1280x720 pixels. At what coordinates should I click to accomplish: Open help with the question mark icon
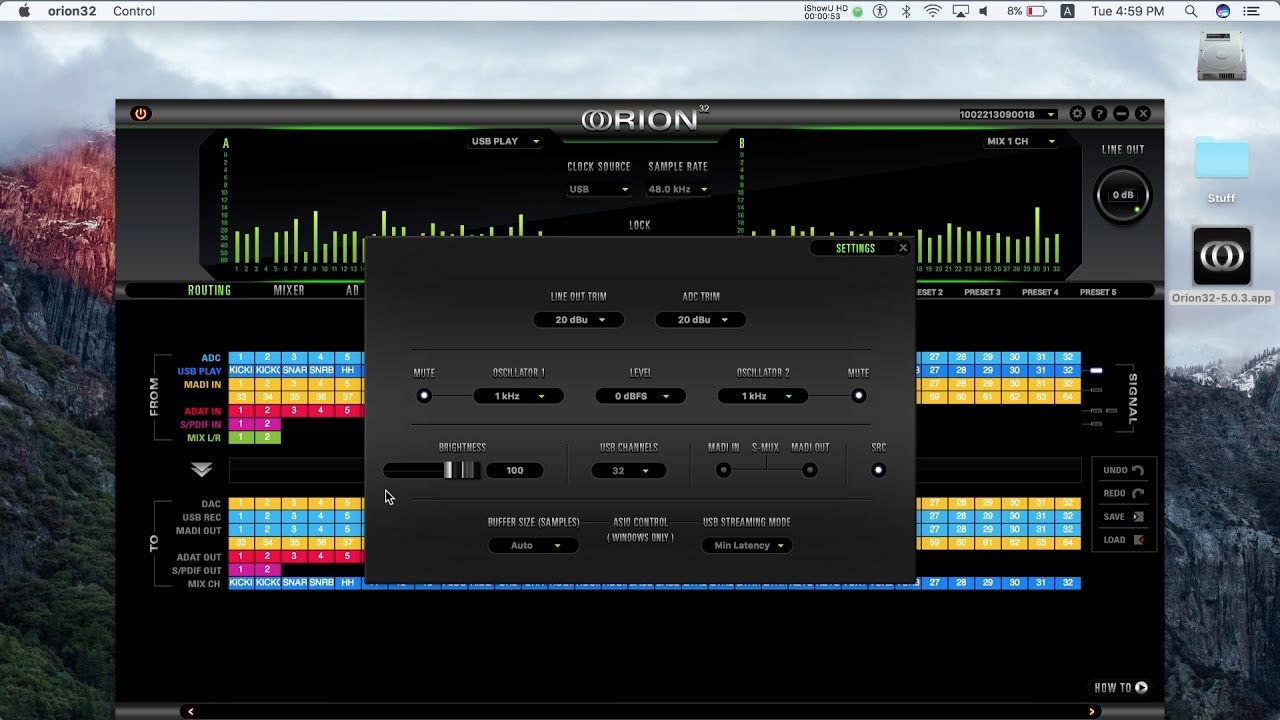[x=1099, y=114]
